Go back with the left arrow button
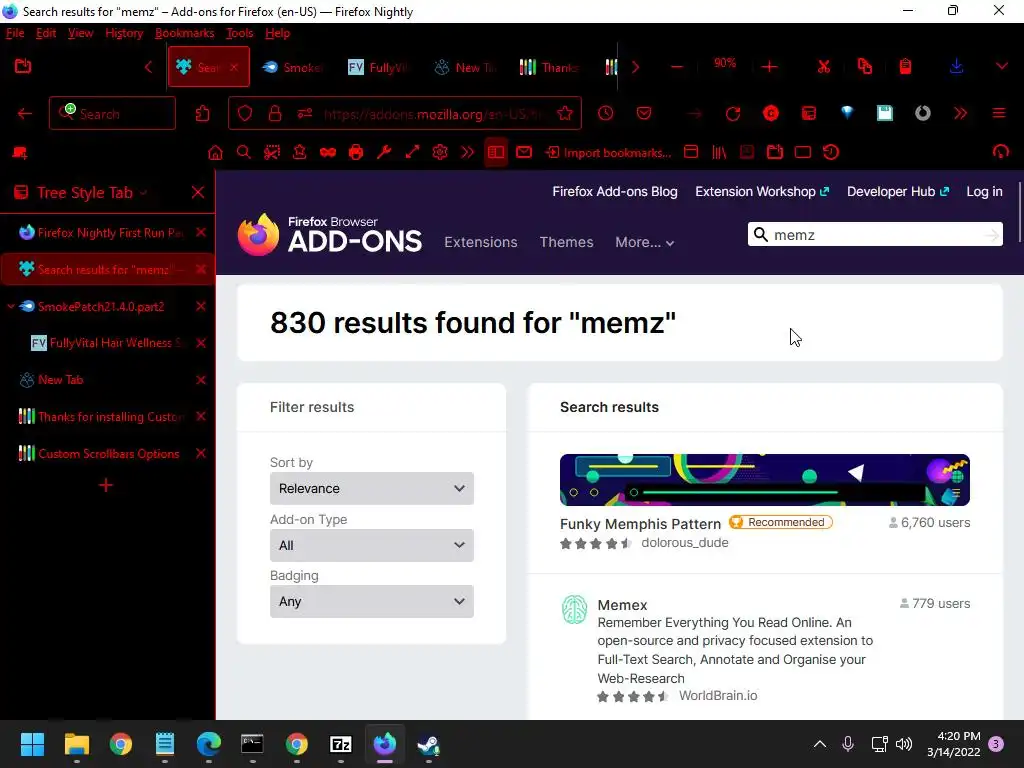The height and width of the screenshot is (768, 1024). 25,114
